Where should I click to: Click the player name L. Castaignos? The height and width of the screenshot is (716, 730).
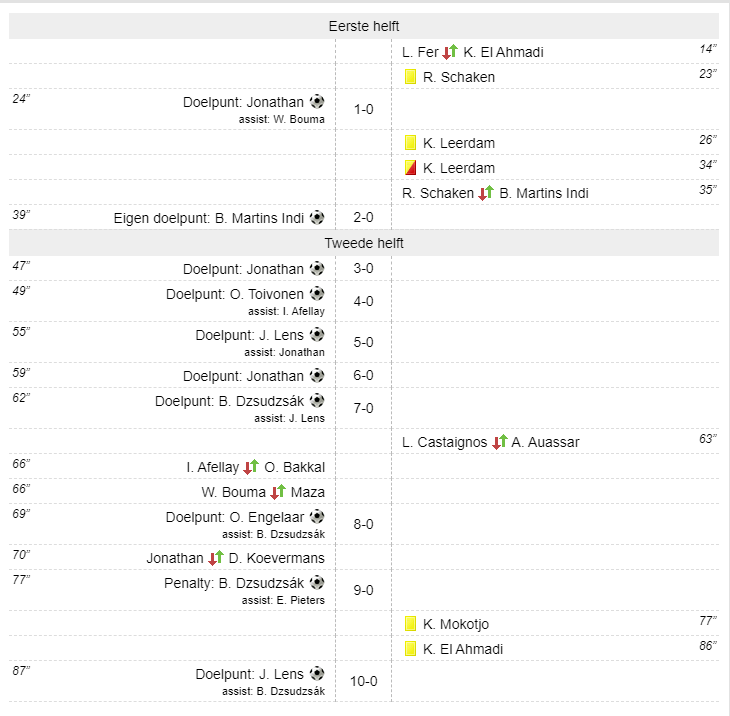tap(444, 442)
